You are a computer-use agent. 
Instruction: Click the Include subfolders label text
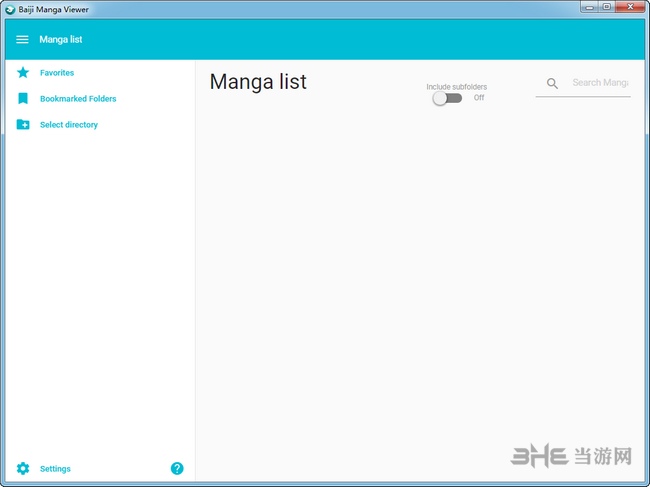coord(456,87)
